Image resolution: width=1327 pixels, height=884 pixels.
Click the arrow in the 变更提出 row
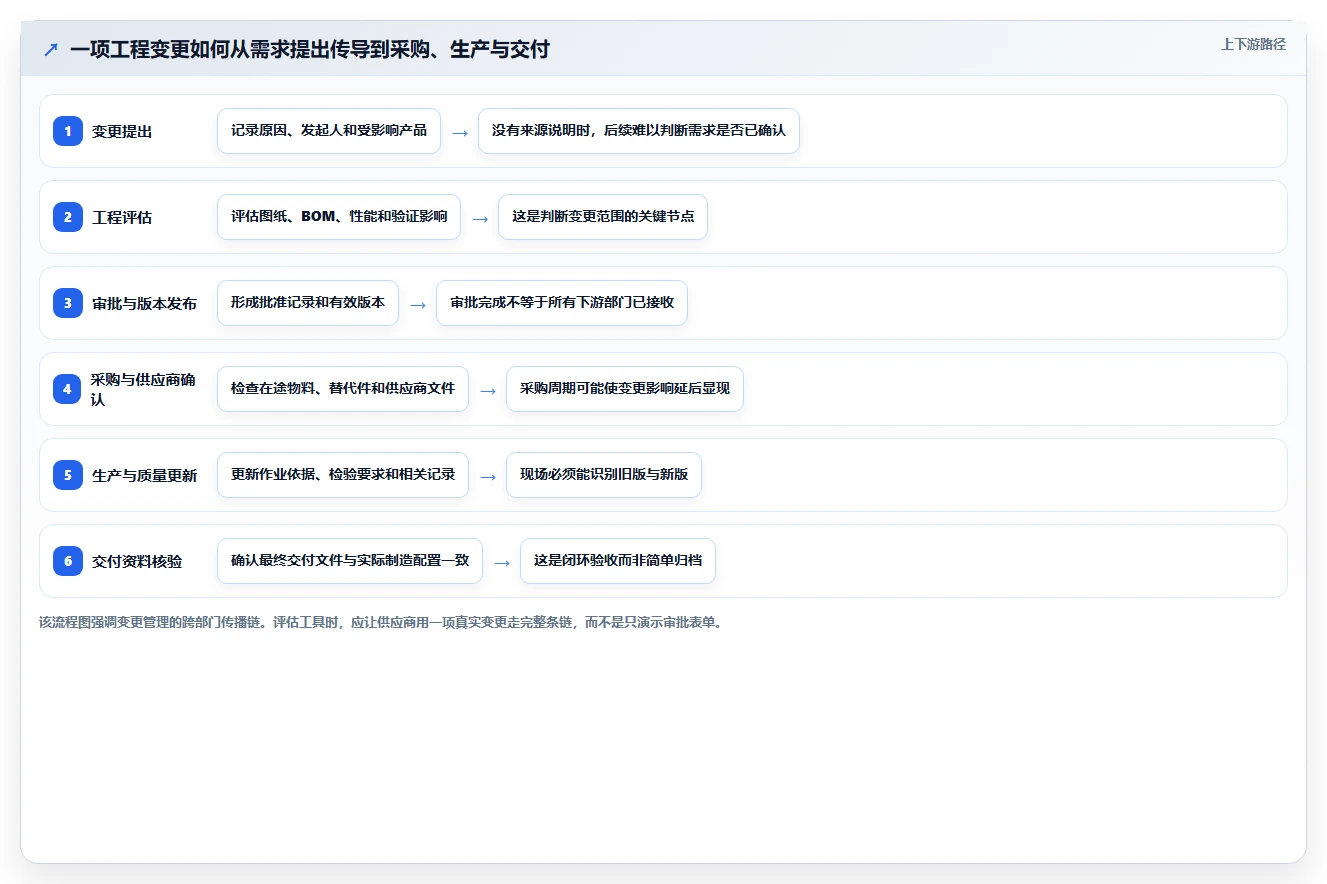coord(460,132)
